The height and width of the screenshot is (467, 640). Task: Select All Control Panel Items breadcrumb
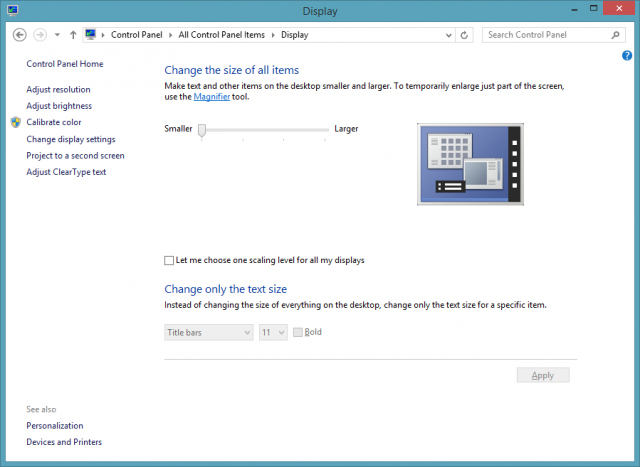pyautogui.click(x=222, y=35)
